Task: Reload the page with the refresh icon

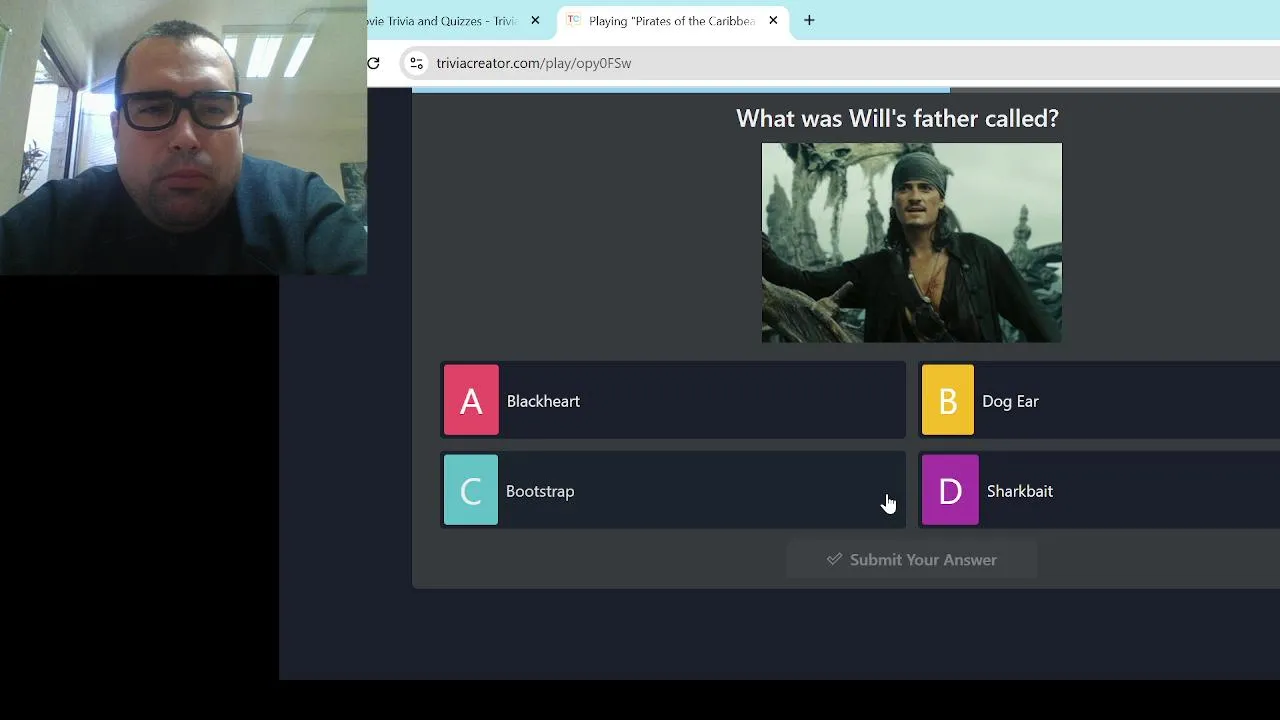Action: pyautogui.click(x=373, y=63)
